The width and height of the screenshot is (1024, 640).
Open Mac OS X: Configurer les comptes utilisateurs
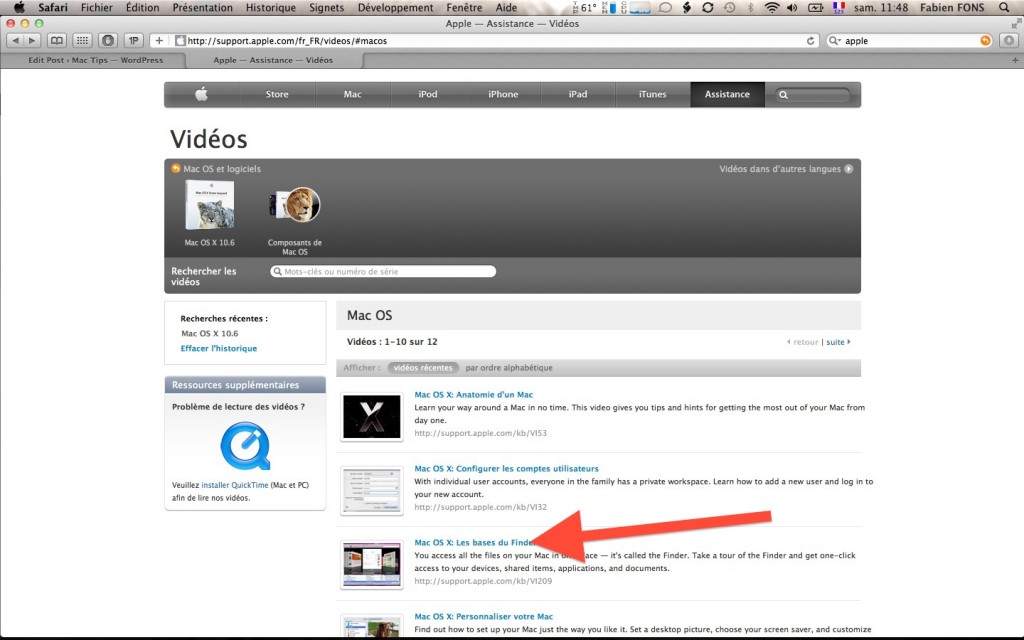506,468
